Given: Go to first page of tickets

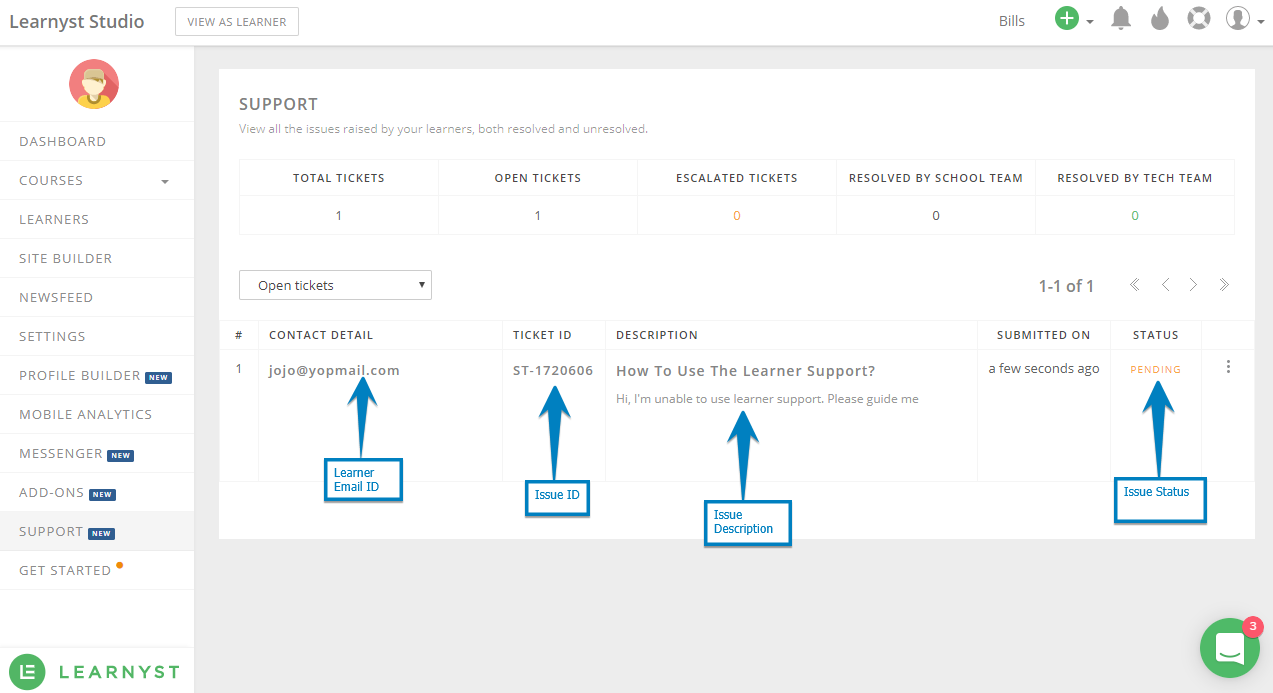Looking at the screenshot, I should click(x=1135, y=285).
